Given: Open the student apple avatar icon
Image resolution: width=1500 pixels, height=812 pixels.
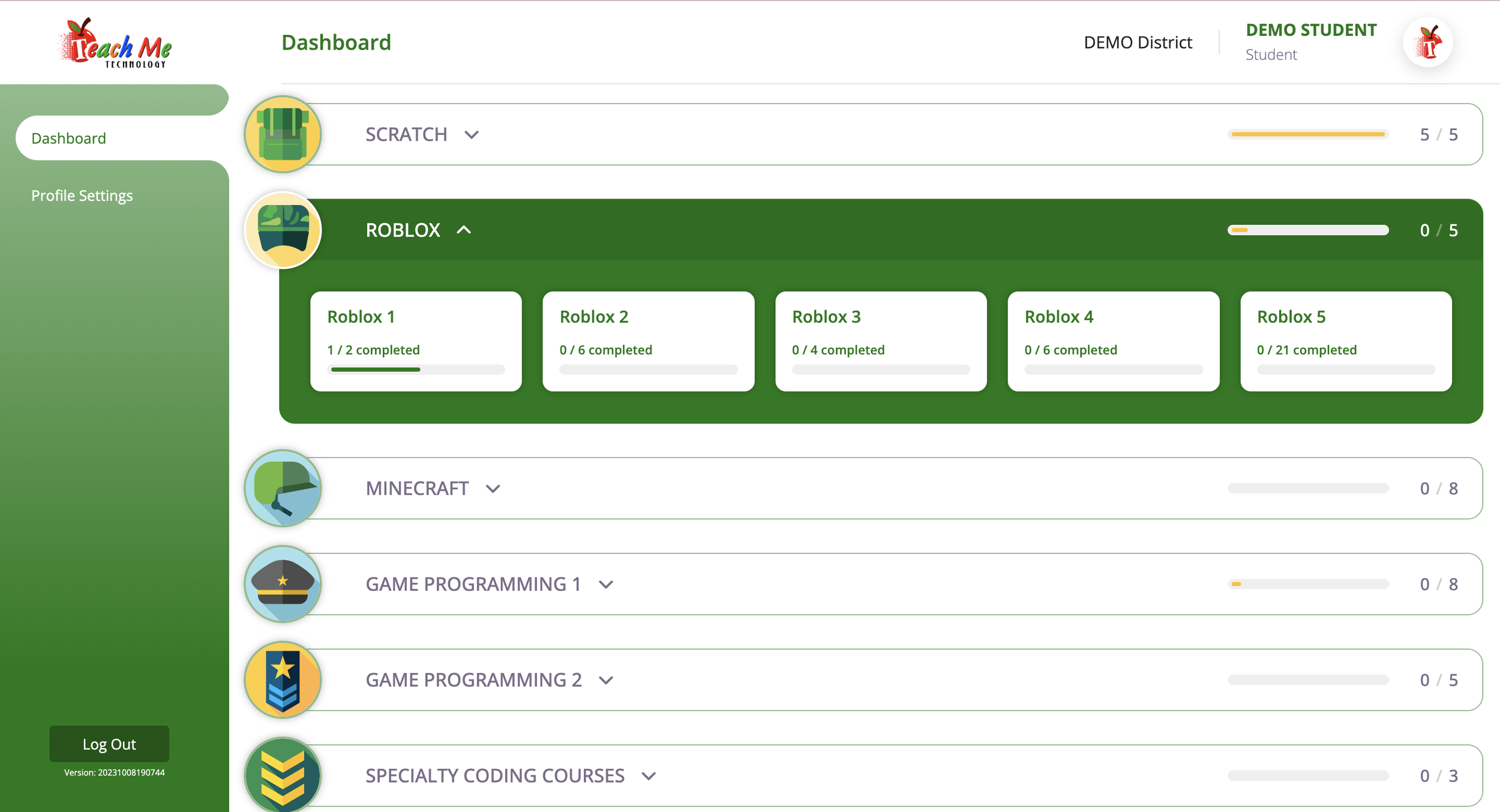Looking at the screenshot, I should point(1427,42).
